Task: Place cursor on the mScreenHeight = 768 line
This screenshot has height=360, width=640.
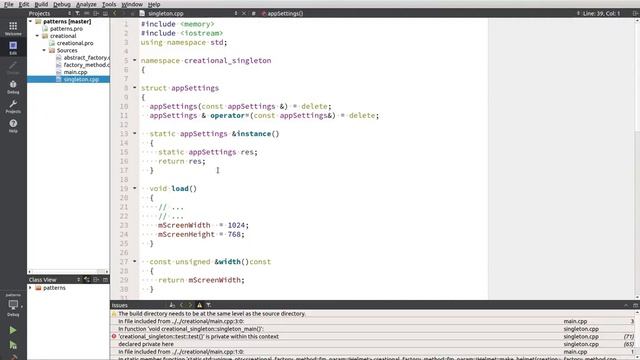Action: pyautogui.click(x=201, y=234)
